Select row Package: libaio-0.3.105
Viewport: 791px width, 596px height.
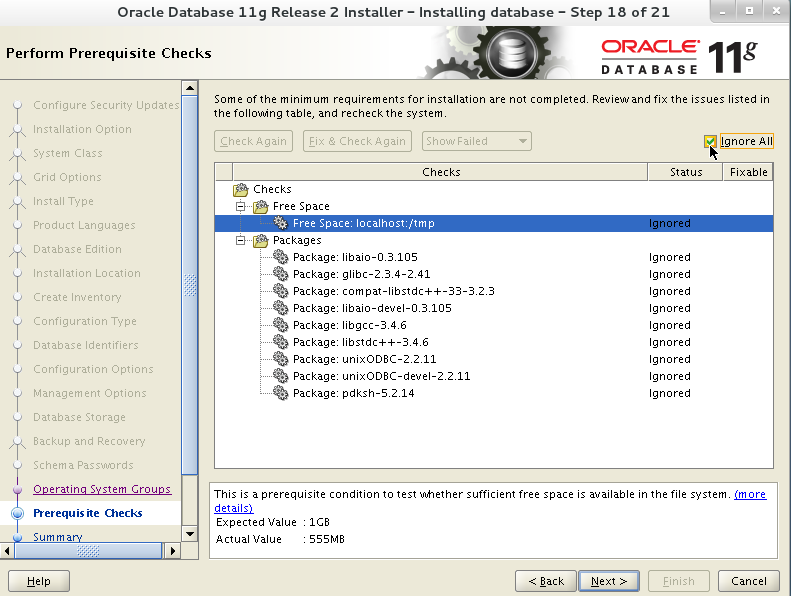[x=494, y=257]
